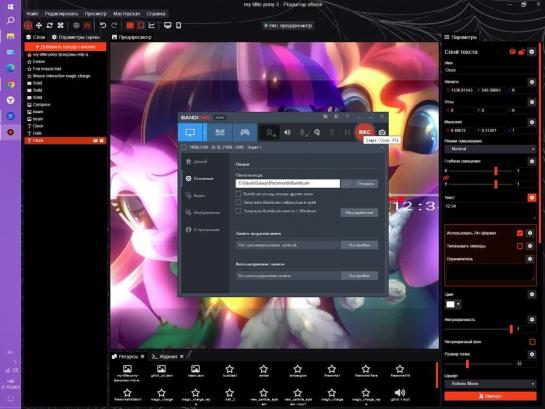Click the white text color swatch
Screen dimensions: 545x409
[450, 304]
